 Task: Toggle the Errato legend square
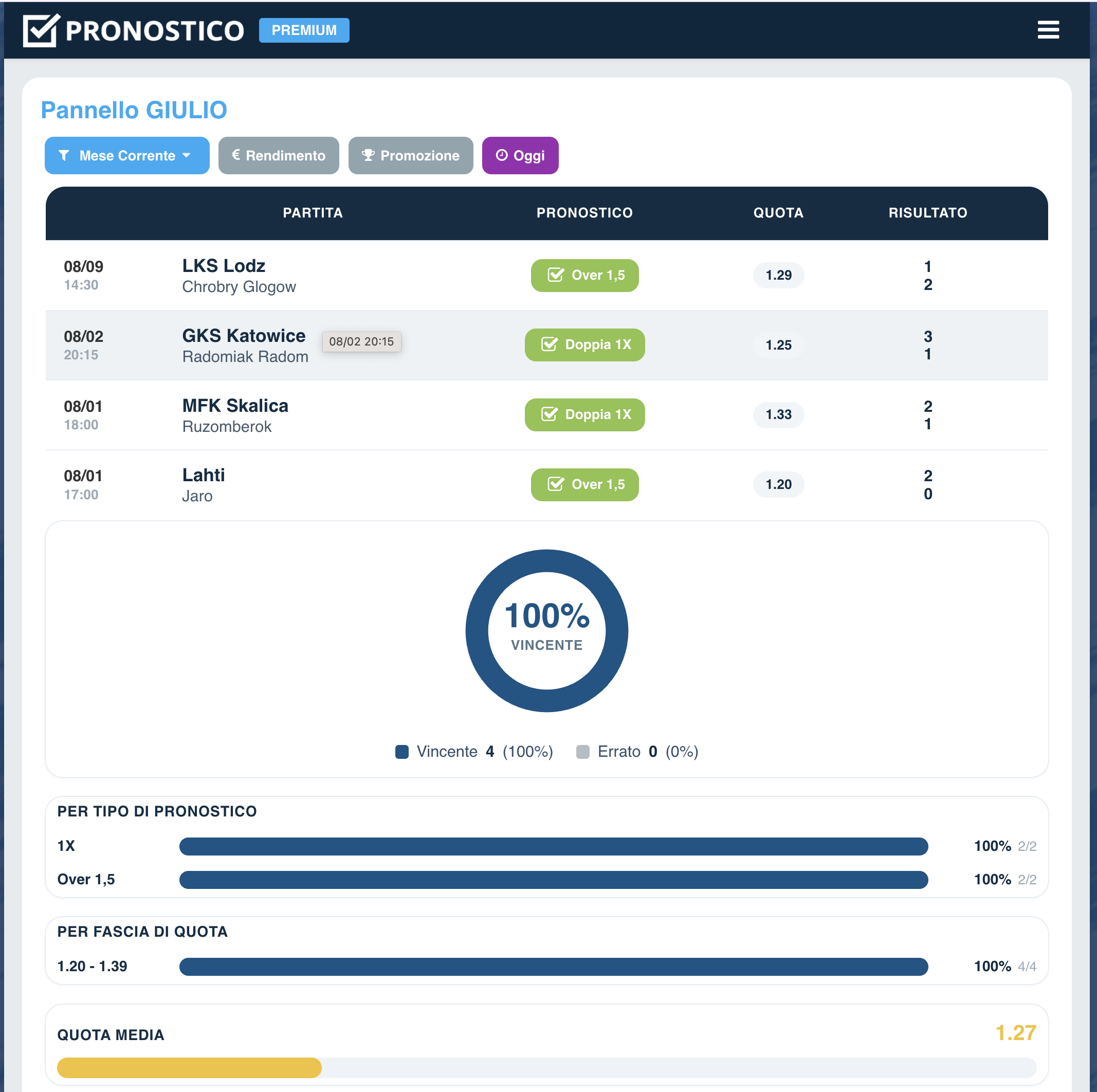click(582, 752)
